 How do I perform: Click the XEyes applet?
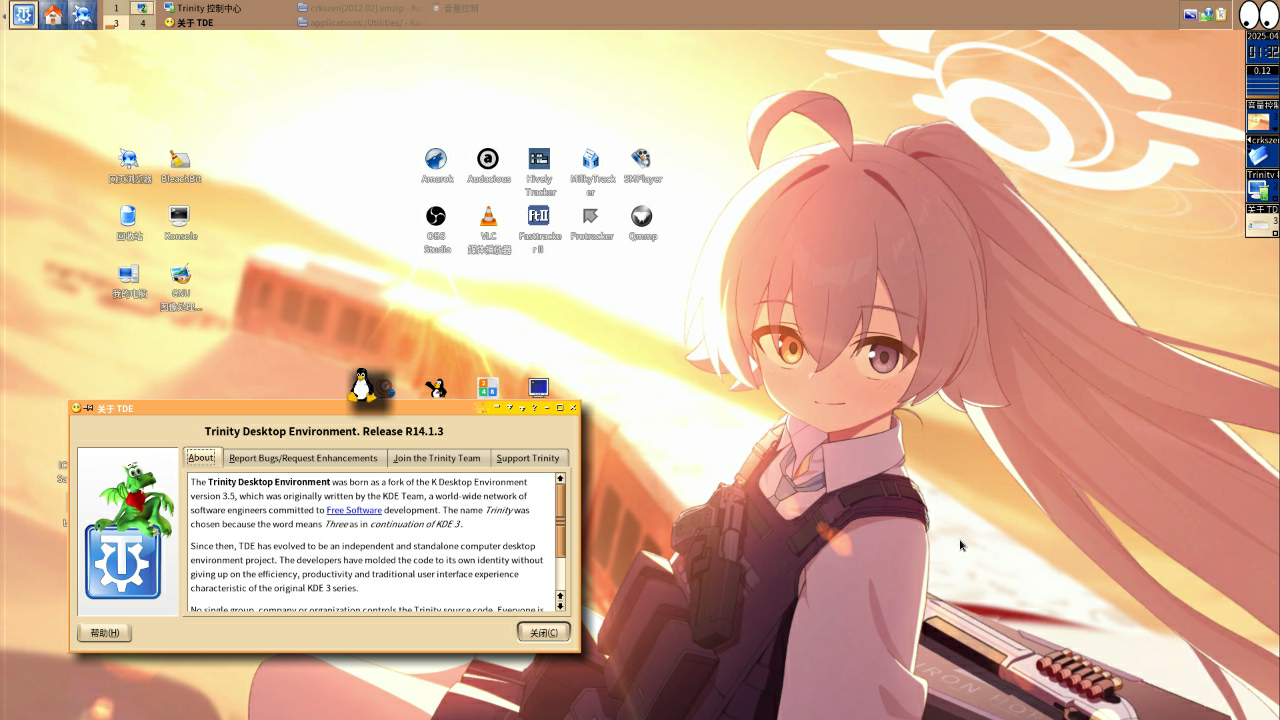coord(1258,15)
